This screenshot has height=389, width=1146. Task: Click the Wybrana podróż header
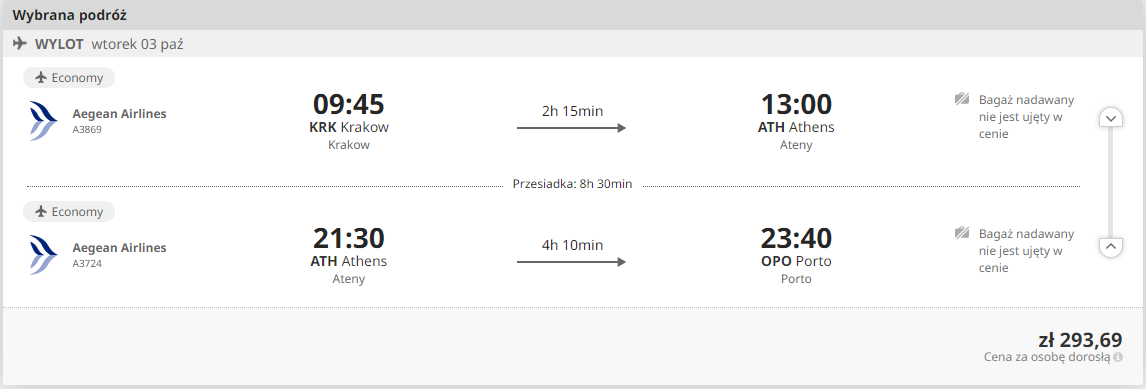[70, 15]
